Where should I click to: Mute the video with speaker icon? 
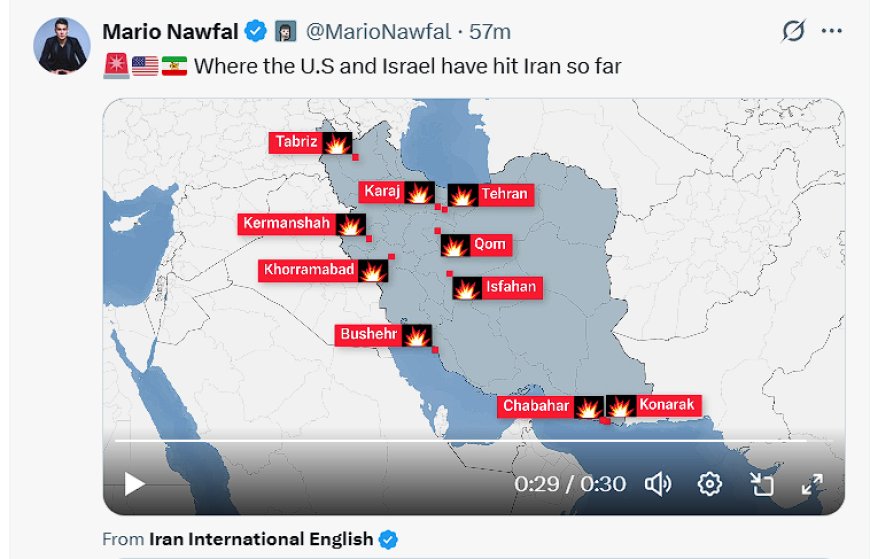658,484
